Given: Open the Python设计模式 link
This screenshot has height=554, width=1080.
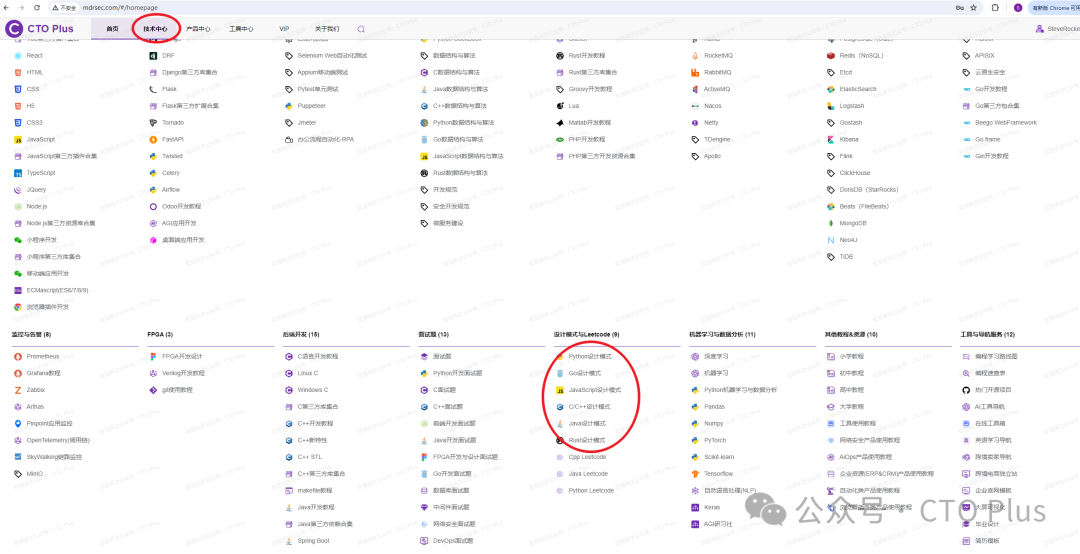Looking at the screenshot, I should (590, 356).
